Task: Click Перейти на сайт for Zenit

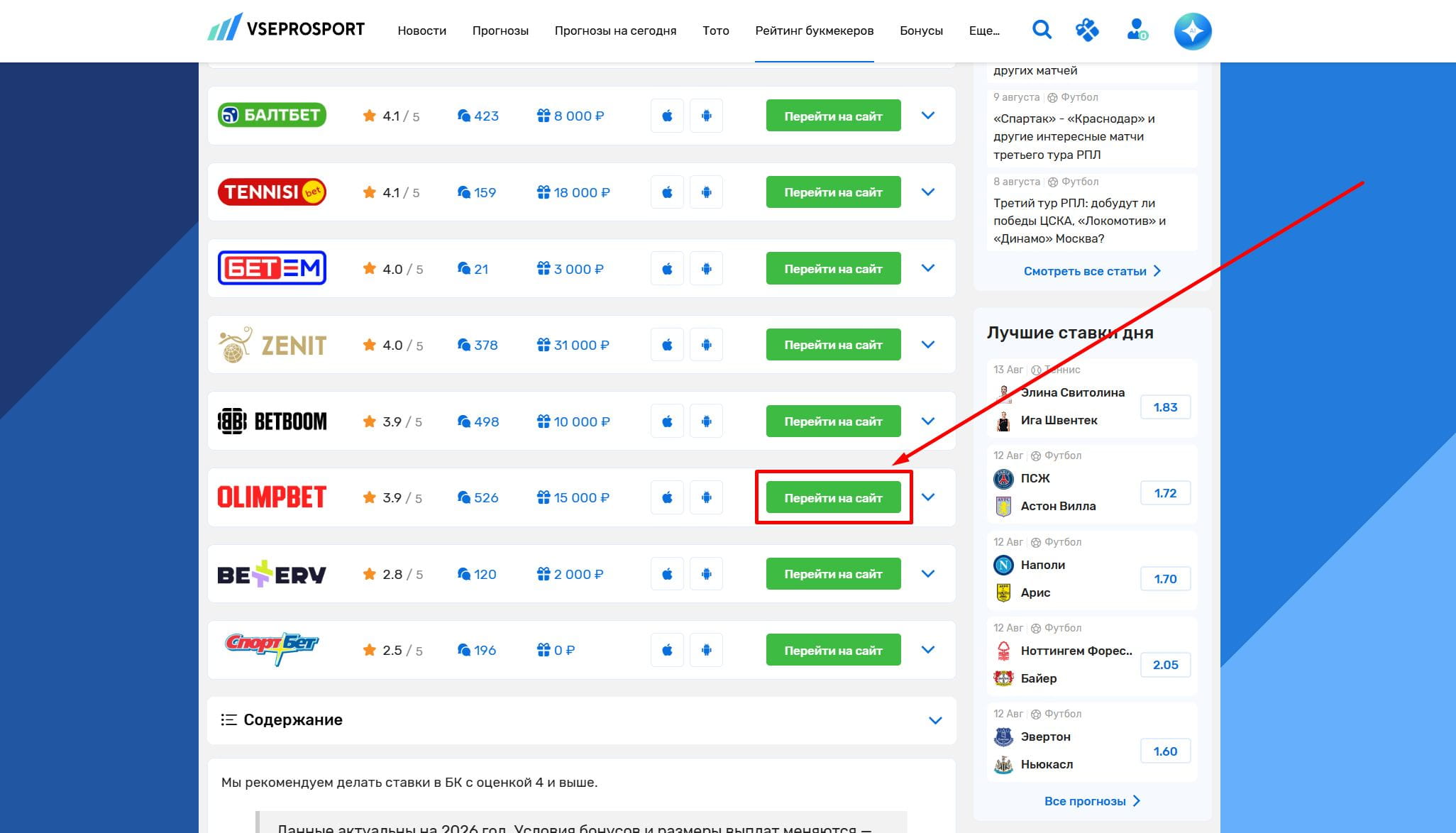Action: [833, 345]
